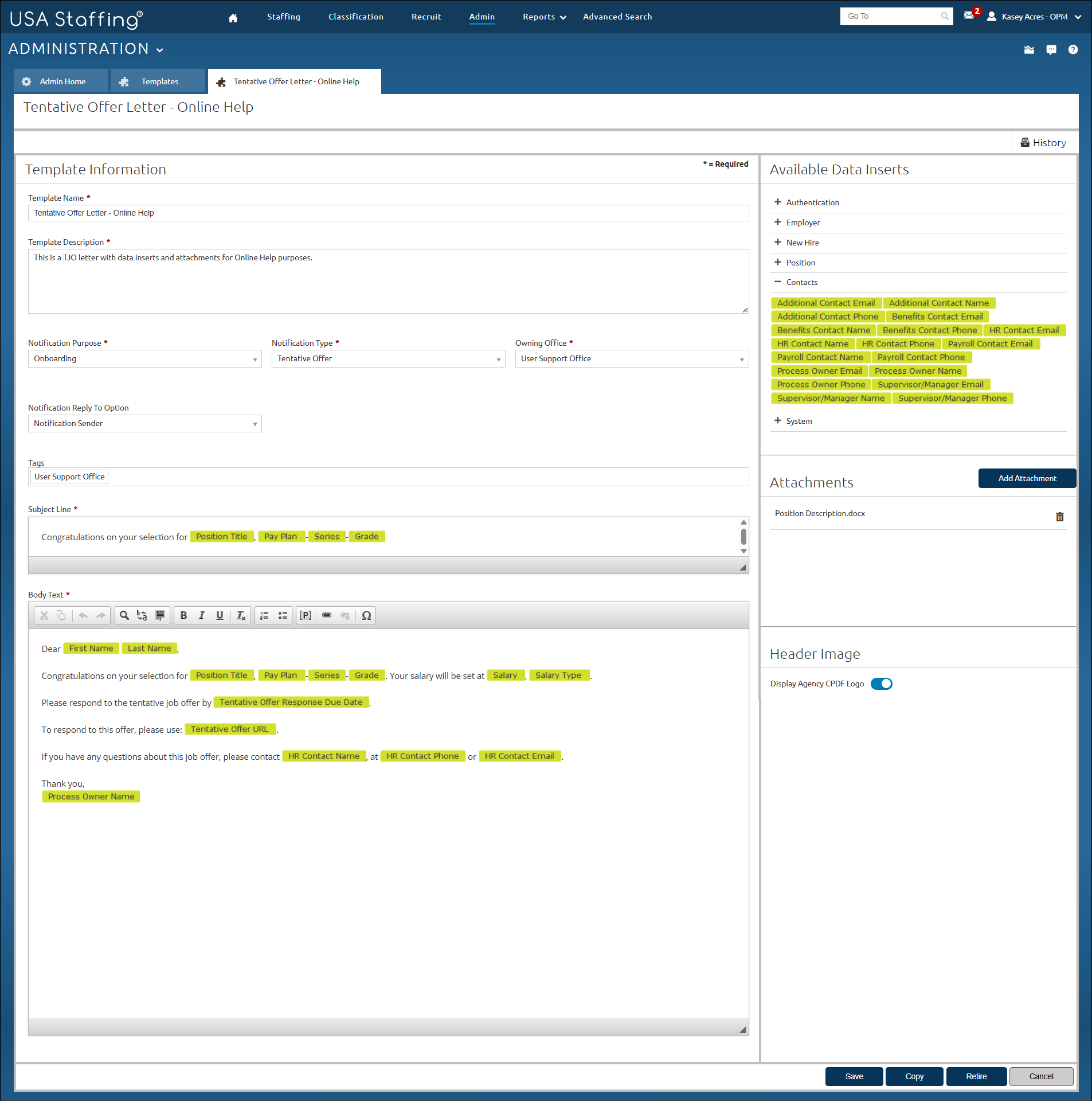
Task: Click the Cancel button
Action: click(1041, 1076)
